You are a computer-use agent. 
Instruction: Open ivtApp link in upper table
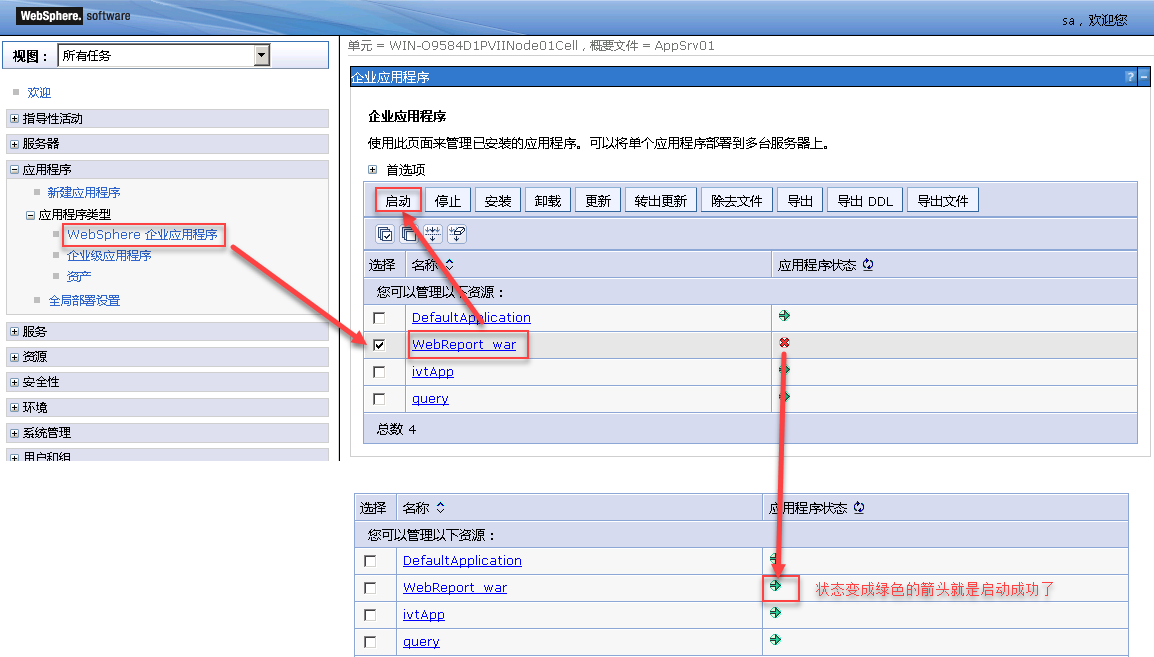tap(433, 372)
